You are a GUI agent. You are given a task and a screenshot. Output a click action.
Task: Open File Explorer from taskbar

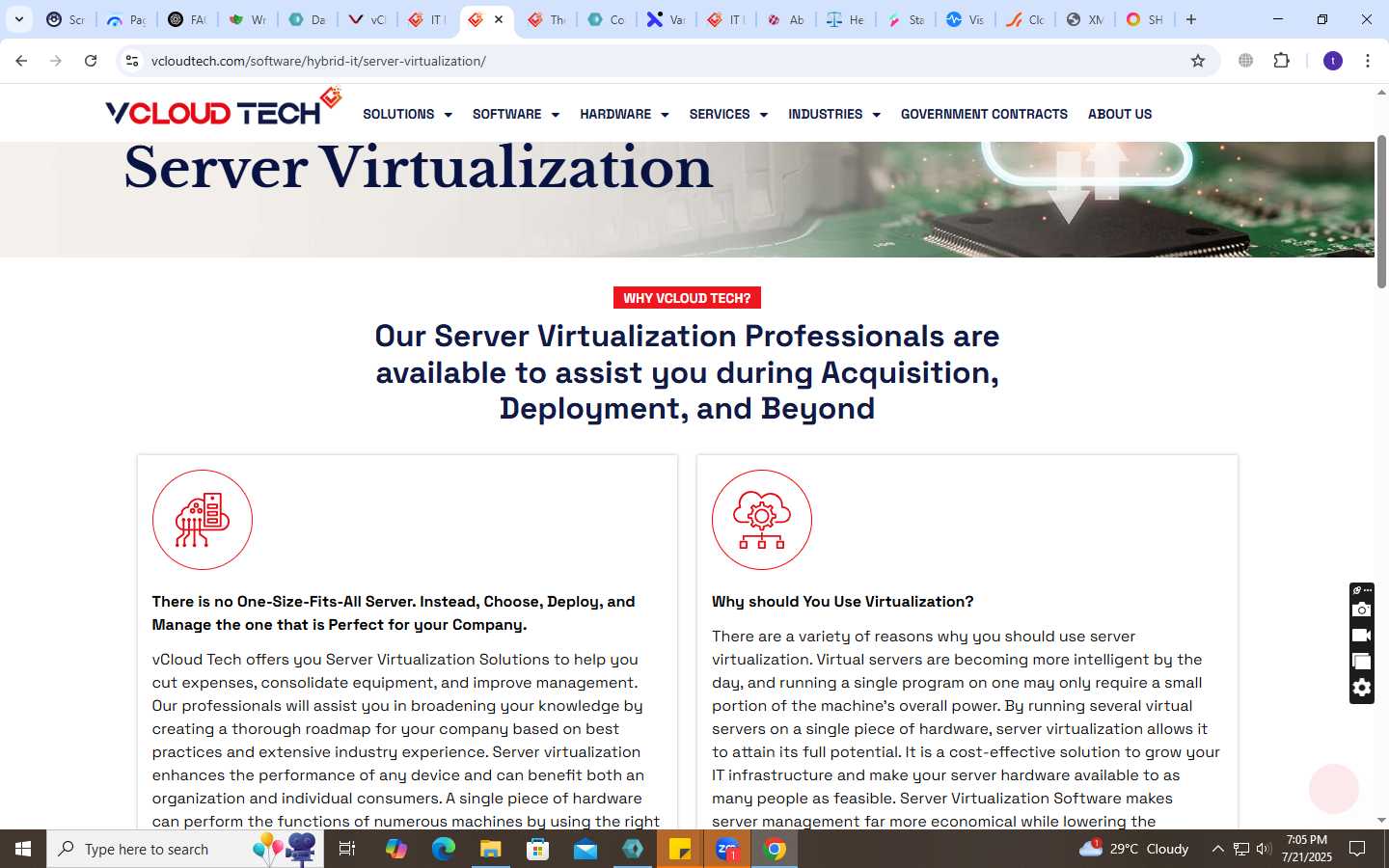point(490,849)
